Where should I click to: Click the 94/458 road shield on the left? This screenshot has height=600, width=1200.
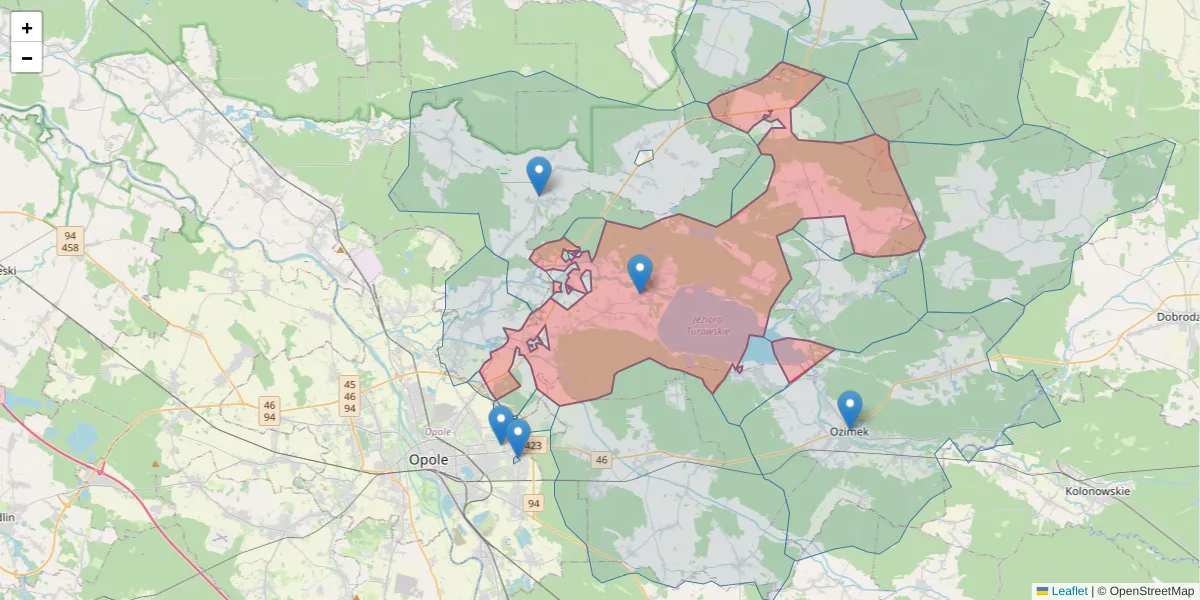[69, 240]
